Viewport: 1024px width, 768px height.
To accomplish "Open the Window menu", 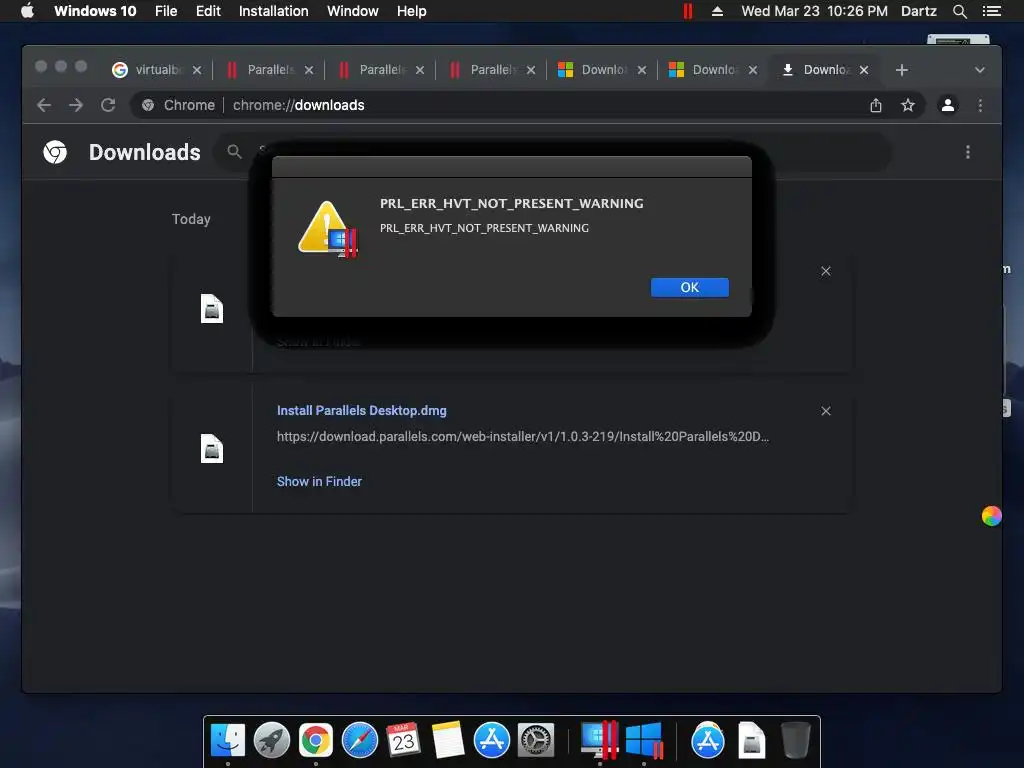I will [353, 11].
